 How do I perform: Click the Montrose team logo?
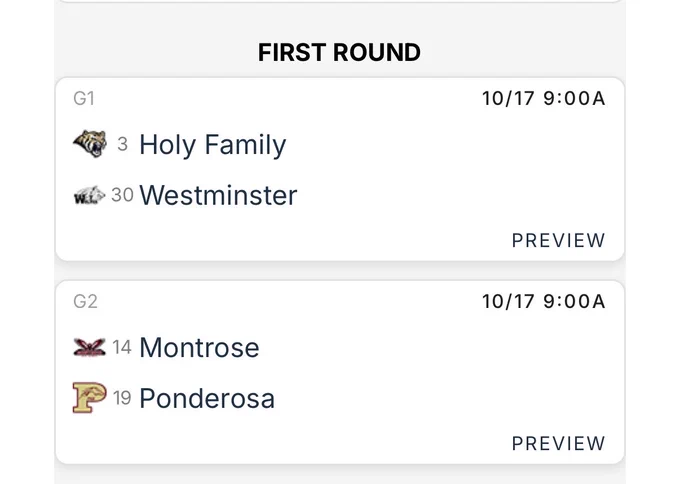point(89,347)
